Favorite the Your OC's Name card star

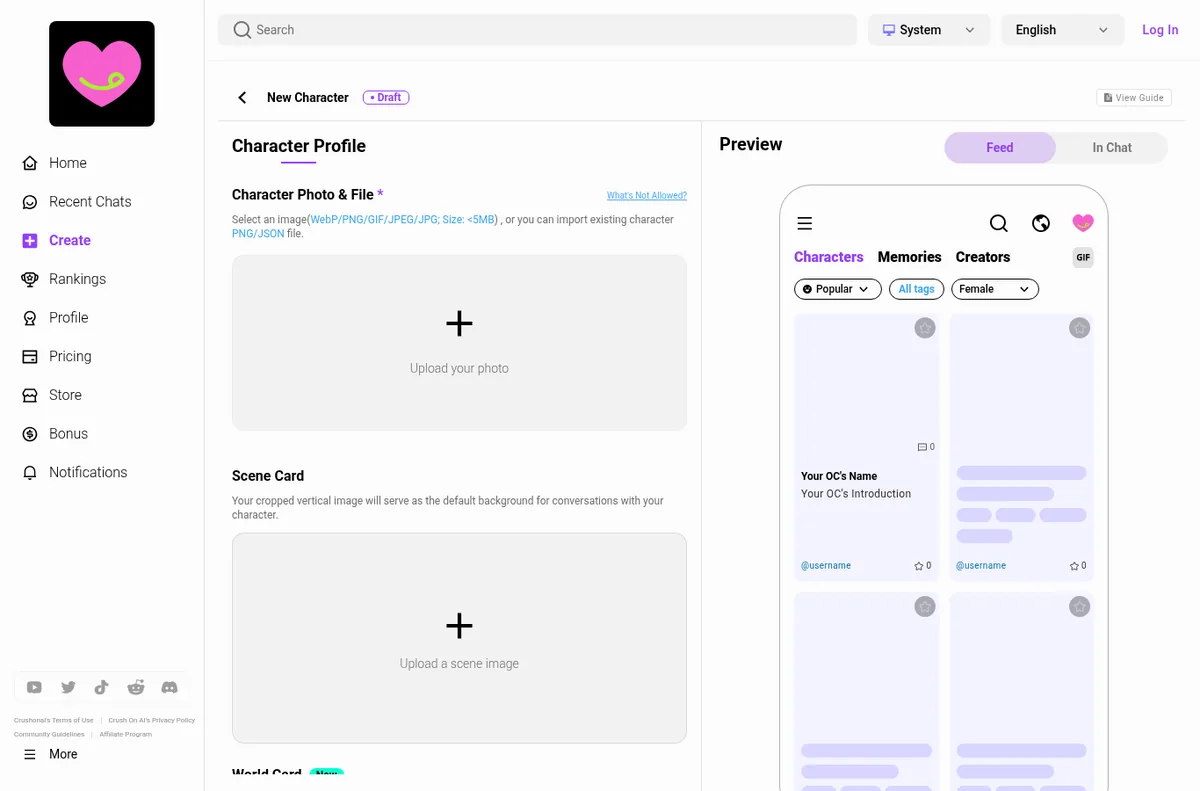pos(925,328)
